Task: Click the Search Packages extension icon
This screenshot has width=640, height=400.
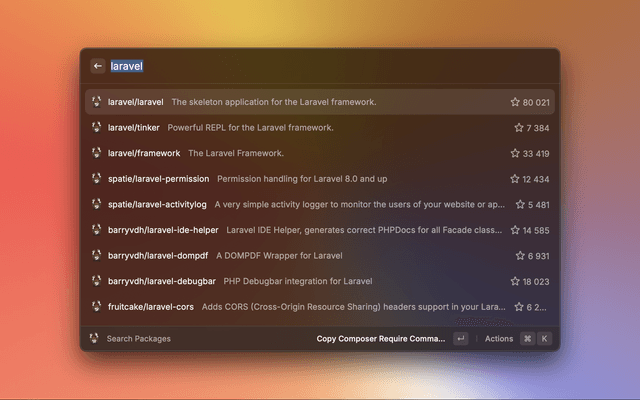Action: click(94, 339)
